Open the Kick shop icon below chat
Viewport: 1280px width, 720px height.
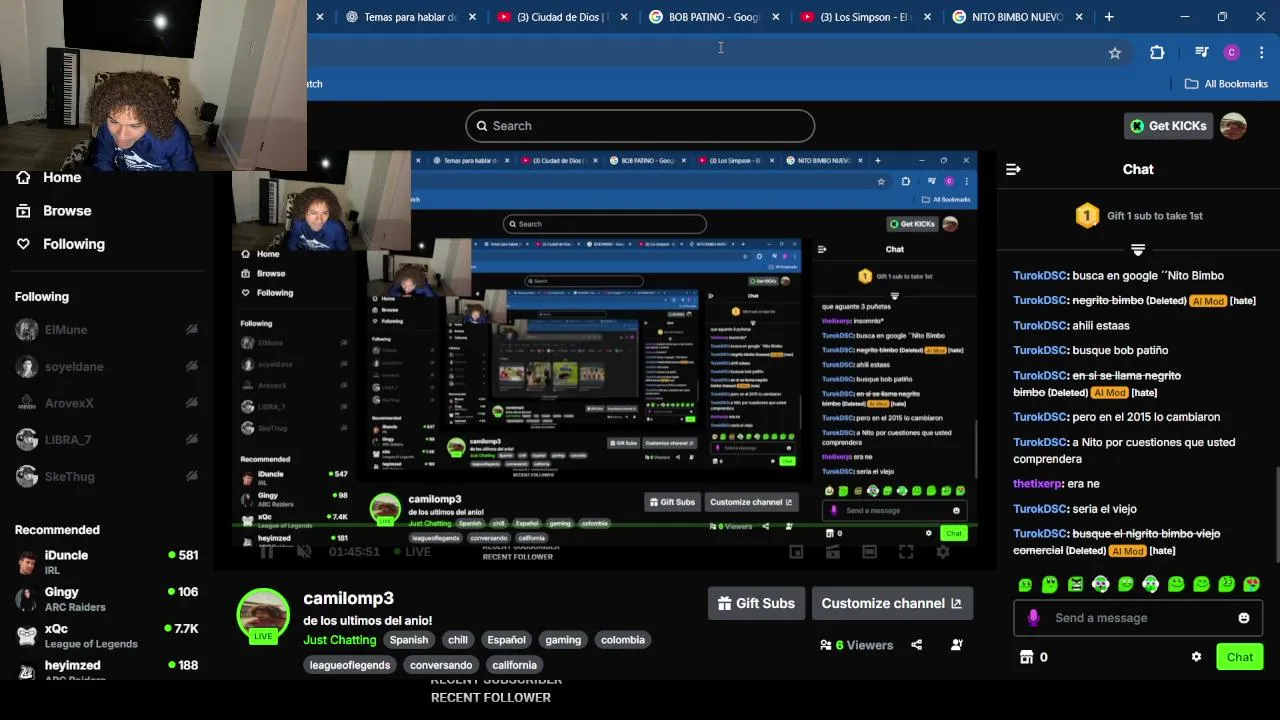point(1026,657)
